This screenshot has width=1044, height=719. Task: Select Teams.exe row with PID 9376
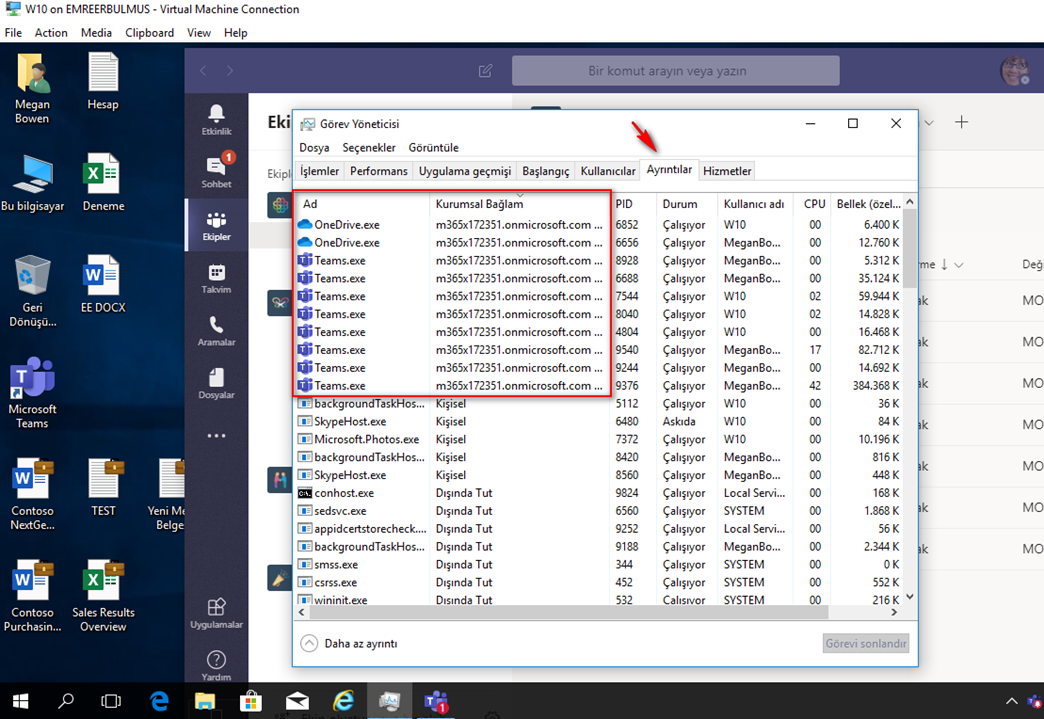[x=599, y=385]
